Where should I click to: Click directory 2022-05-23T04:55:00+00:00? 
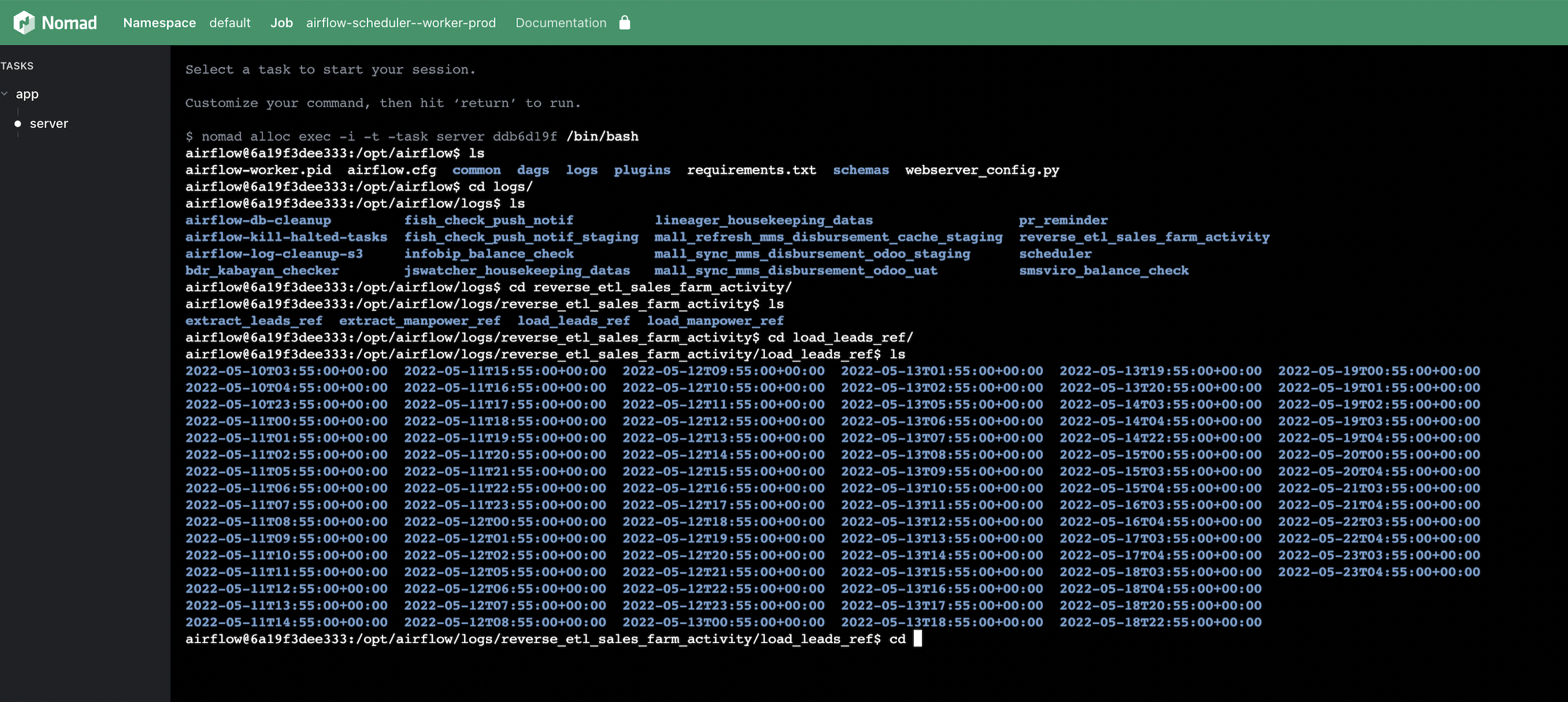coord(1379,572)
